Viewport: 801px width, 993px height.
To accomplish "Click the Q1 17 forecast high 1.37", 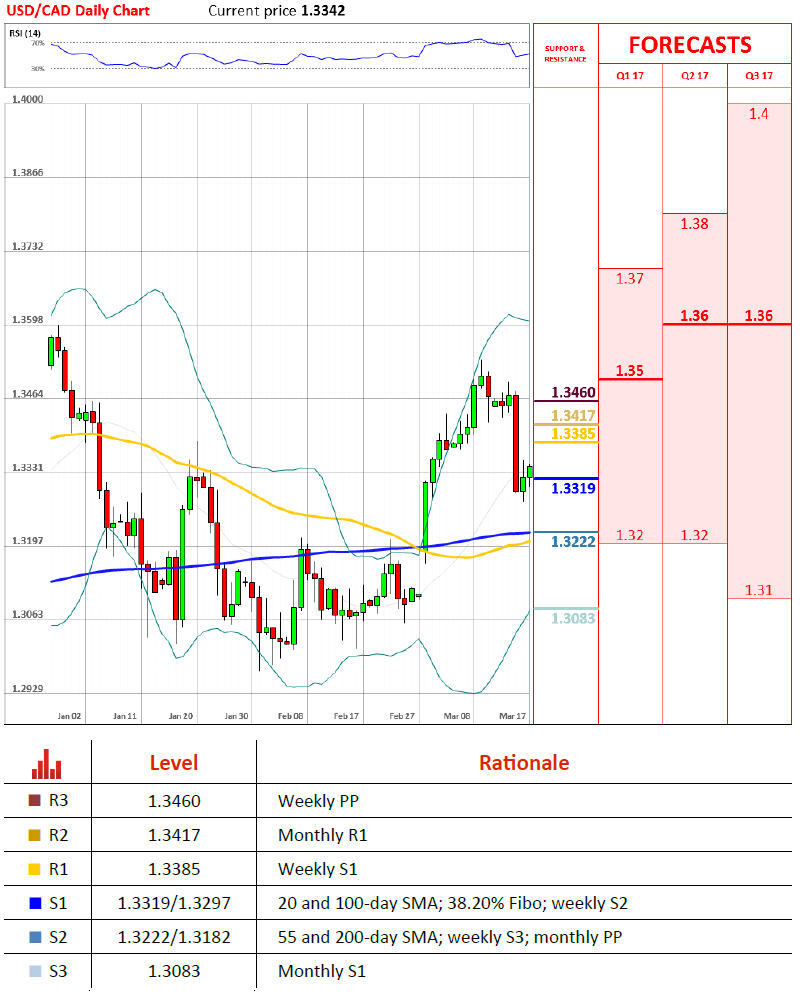I will pos(630,279).
